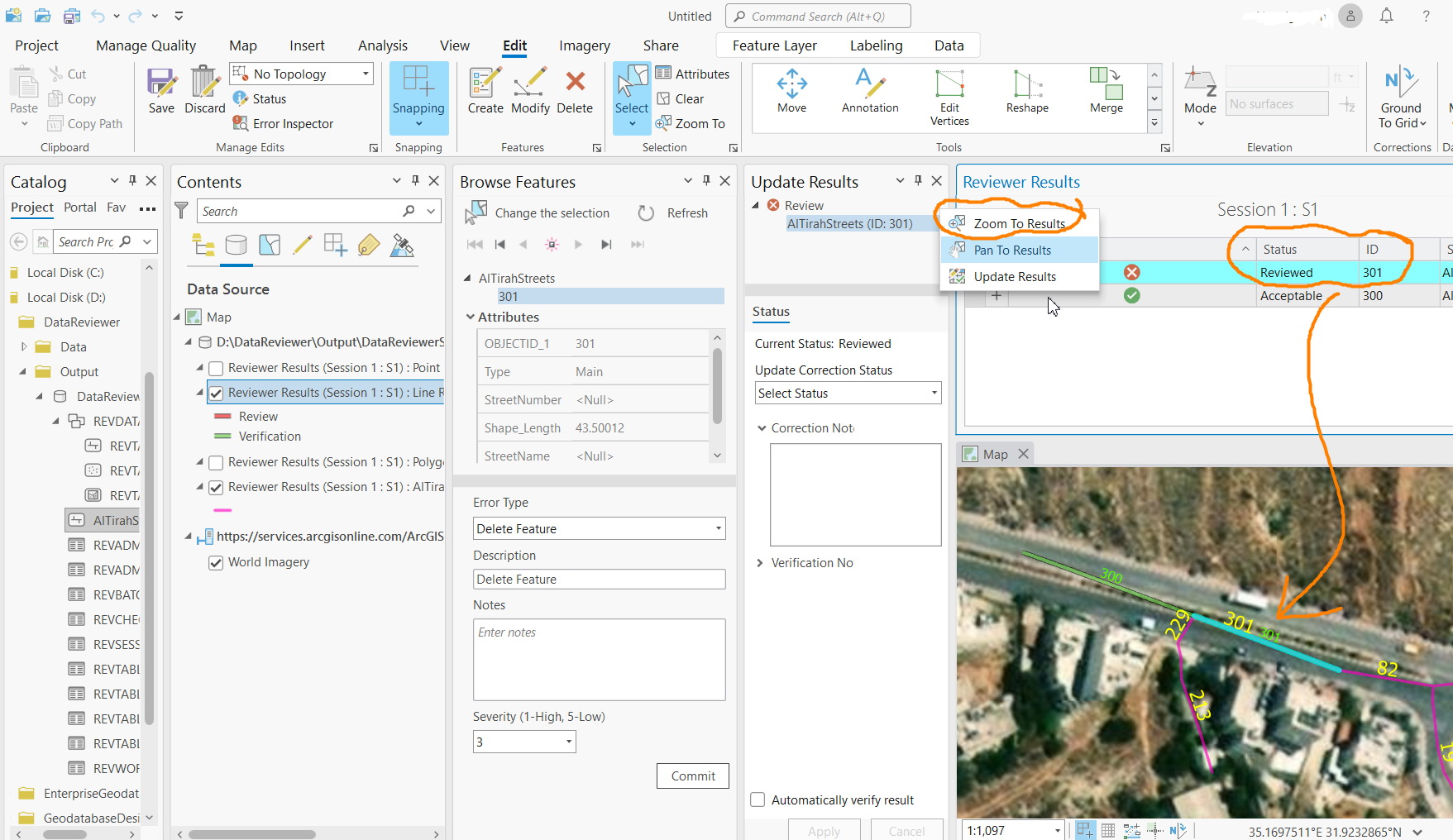Screen dimensions: 1453x840
Task: Enable Automatically verify result
Action: click(757, 799)
